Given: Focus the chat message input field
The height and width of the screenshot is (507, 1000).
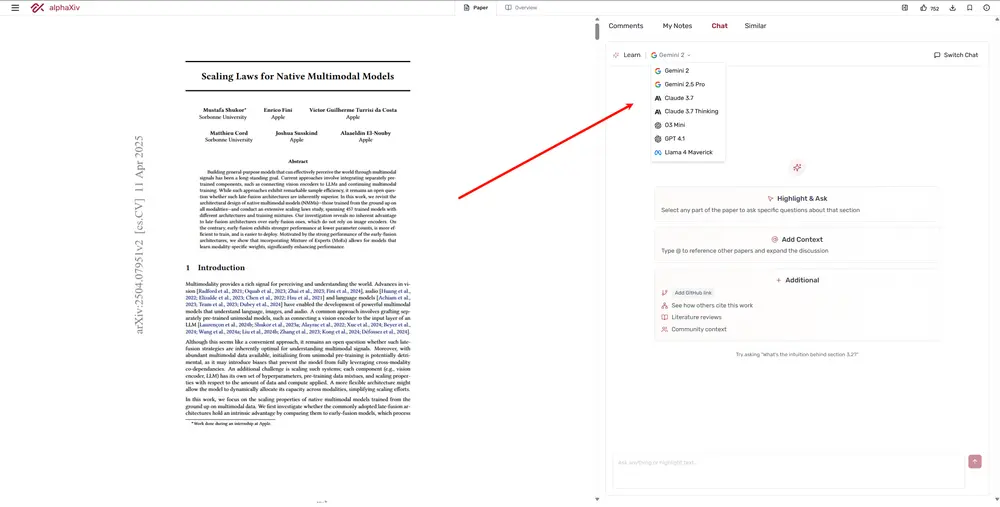Looking at the screenshot, I should [788, 470].
